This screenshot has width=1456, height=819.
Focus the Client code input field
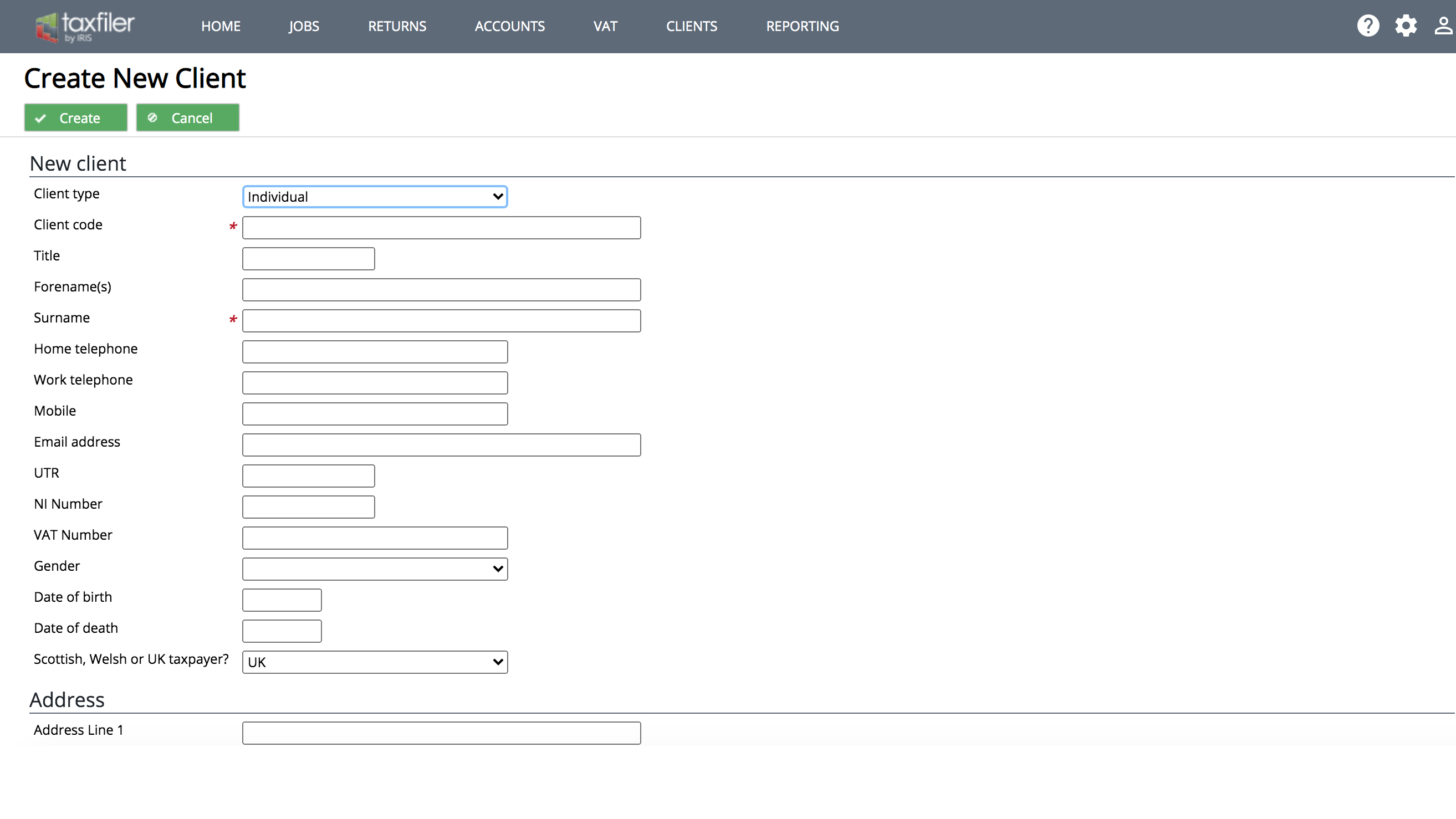coord(441,228)
